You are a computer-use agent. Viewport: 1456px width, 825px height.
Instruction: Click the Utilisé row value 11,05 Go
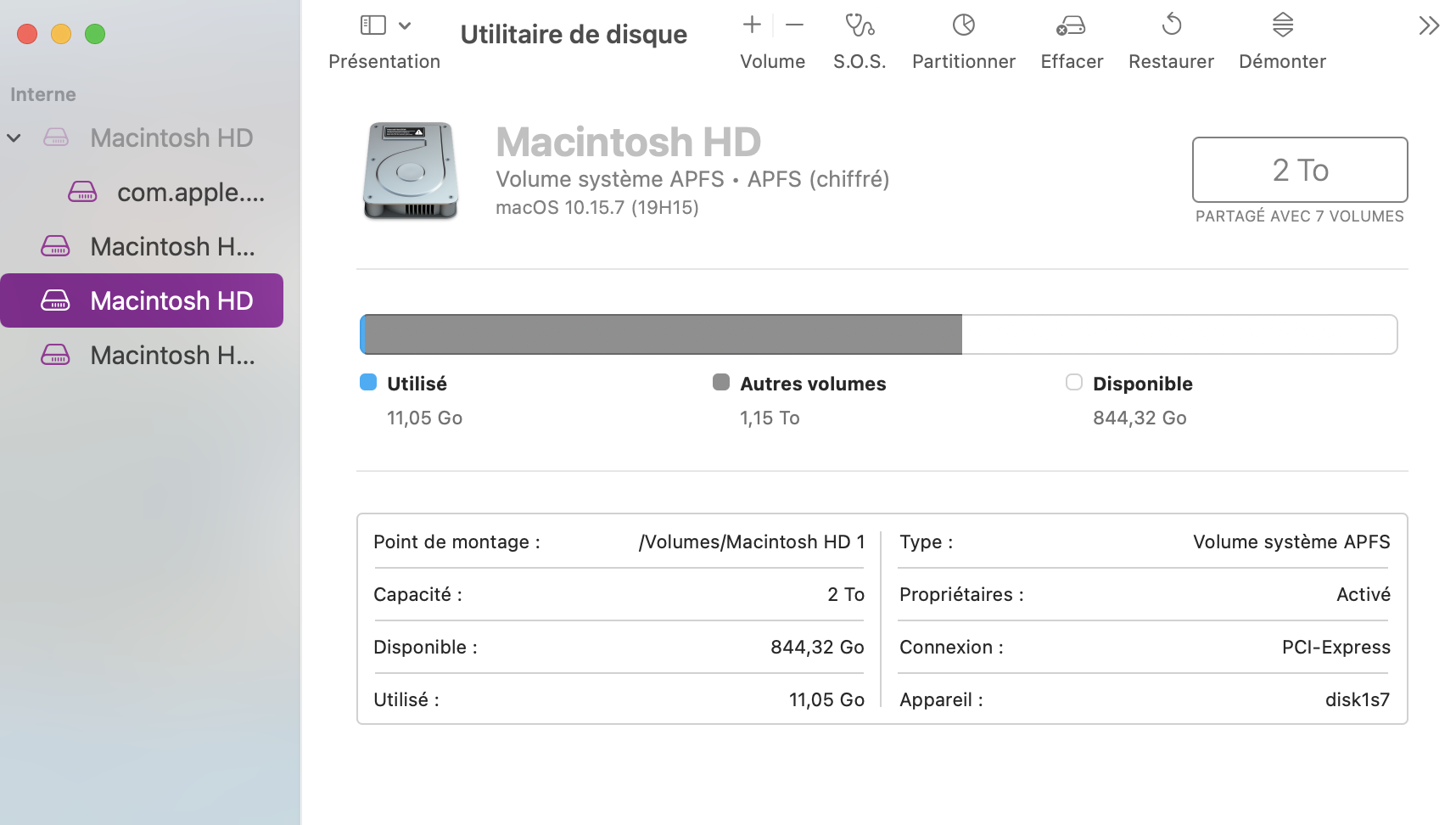(826, 700)
